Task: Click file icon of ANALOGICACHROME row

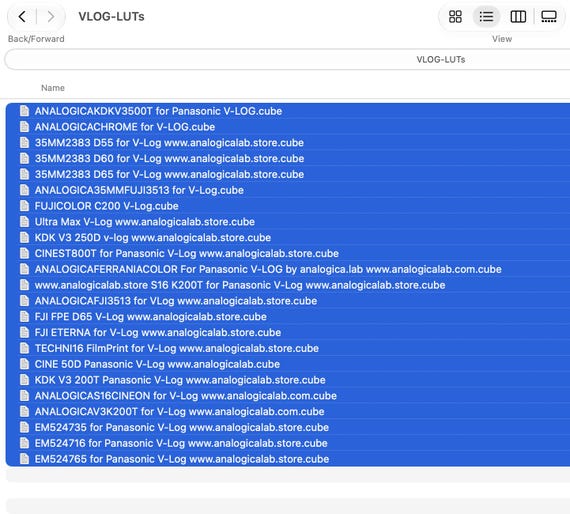Action: 24,127
